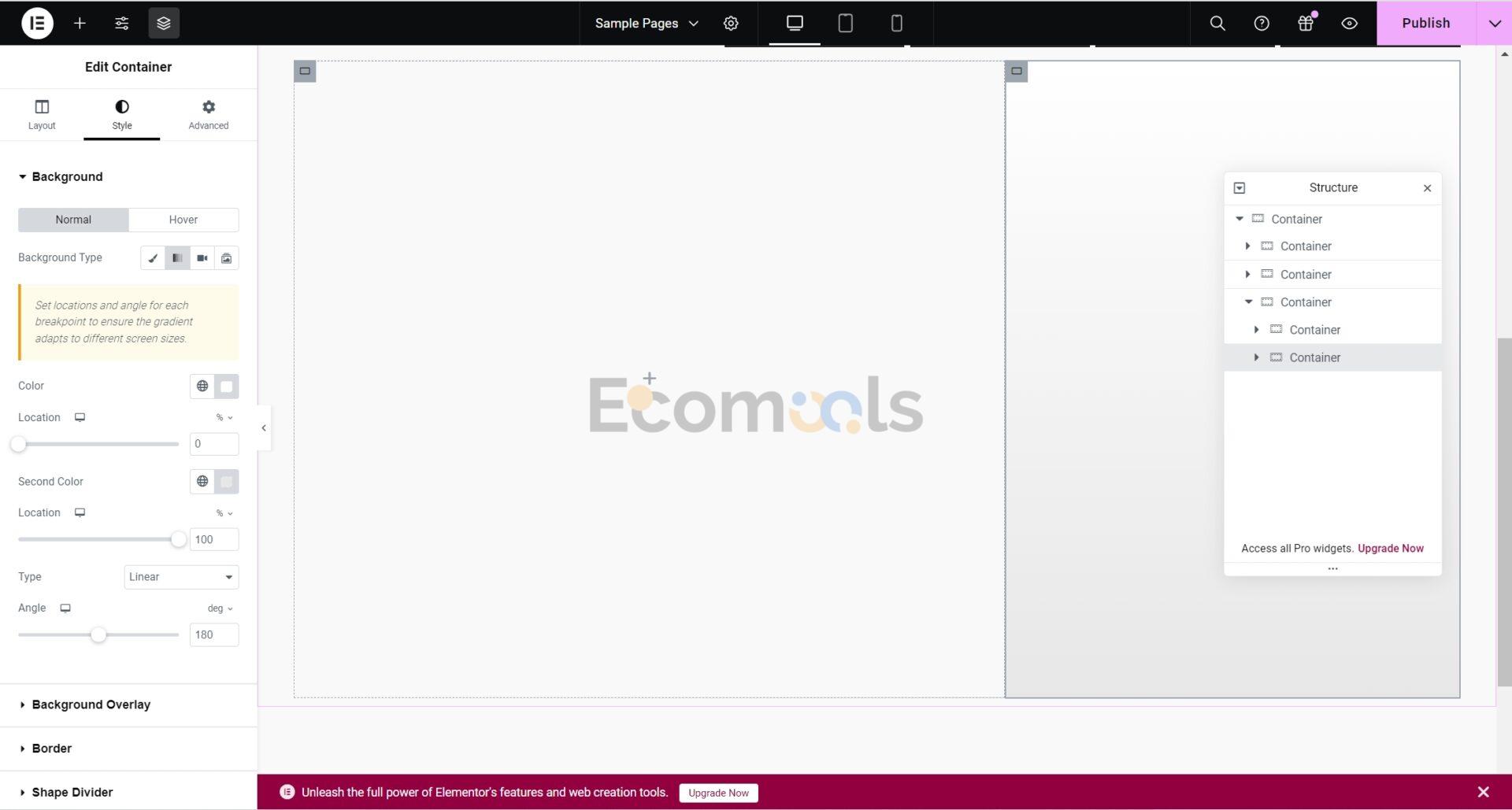The width and height of the screenshot is (1512, 810).
Task: Click the add widget plus on canvas
Action: 650,379
